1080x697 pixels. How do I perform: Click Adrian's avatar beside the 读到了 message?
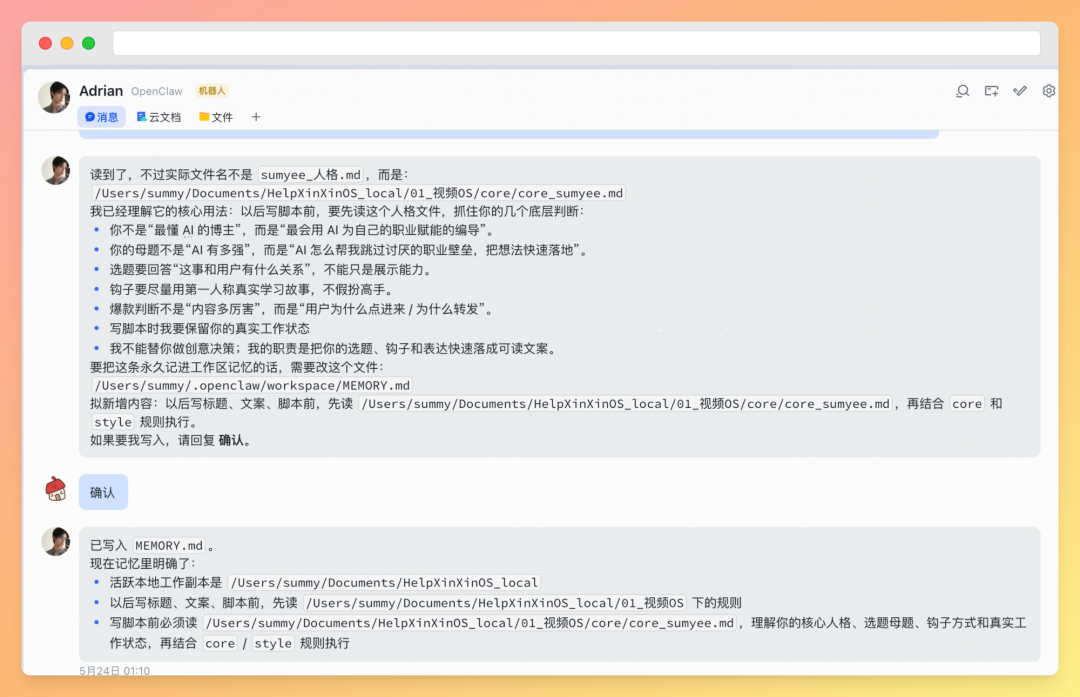click(x=56, y=170)
